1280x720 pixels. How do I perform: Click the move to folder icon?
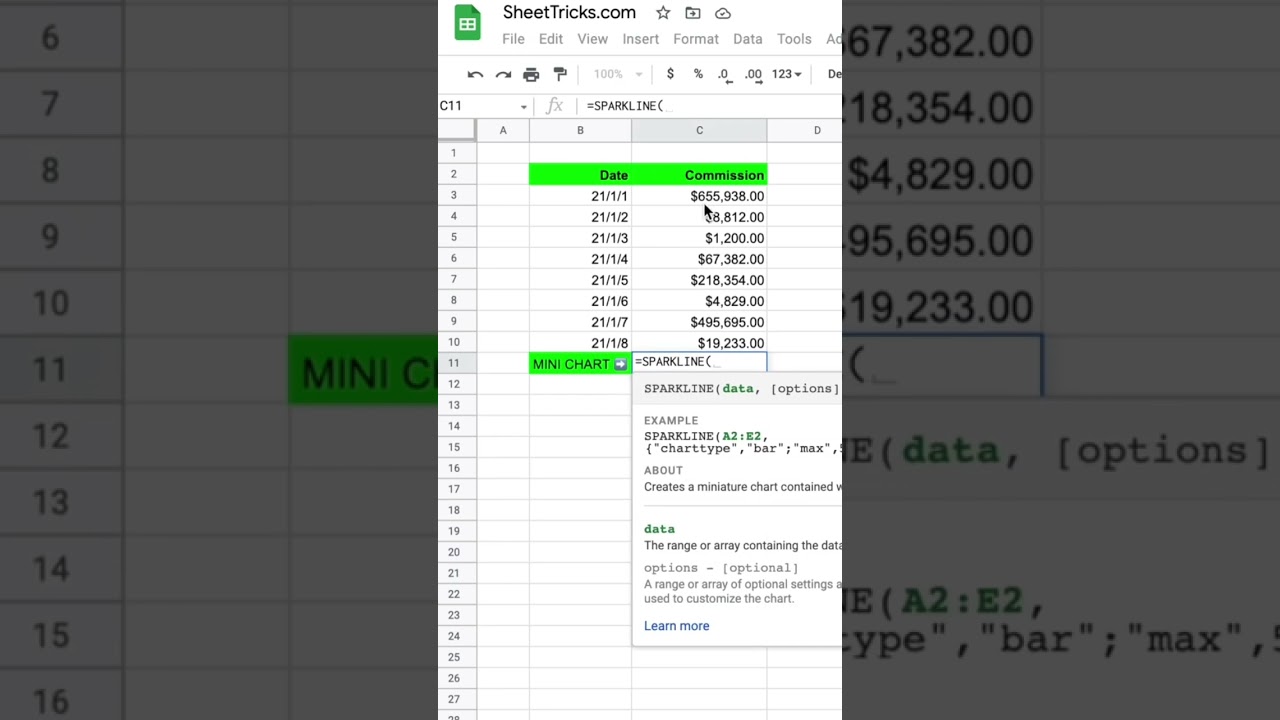pyautogui.click(x=693, y=13)
